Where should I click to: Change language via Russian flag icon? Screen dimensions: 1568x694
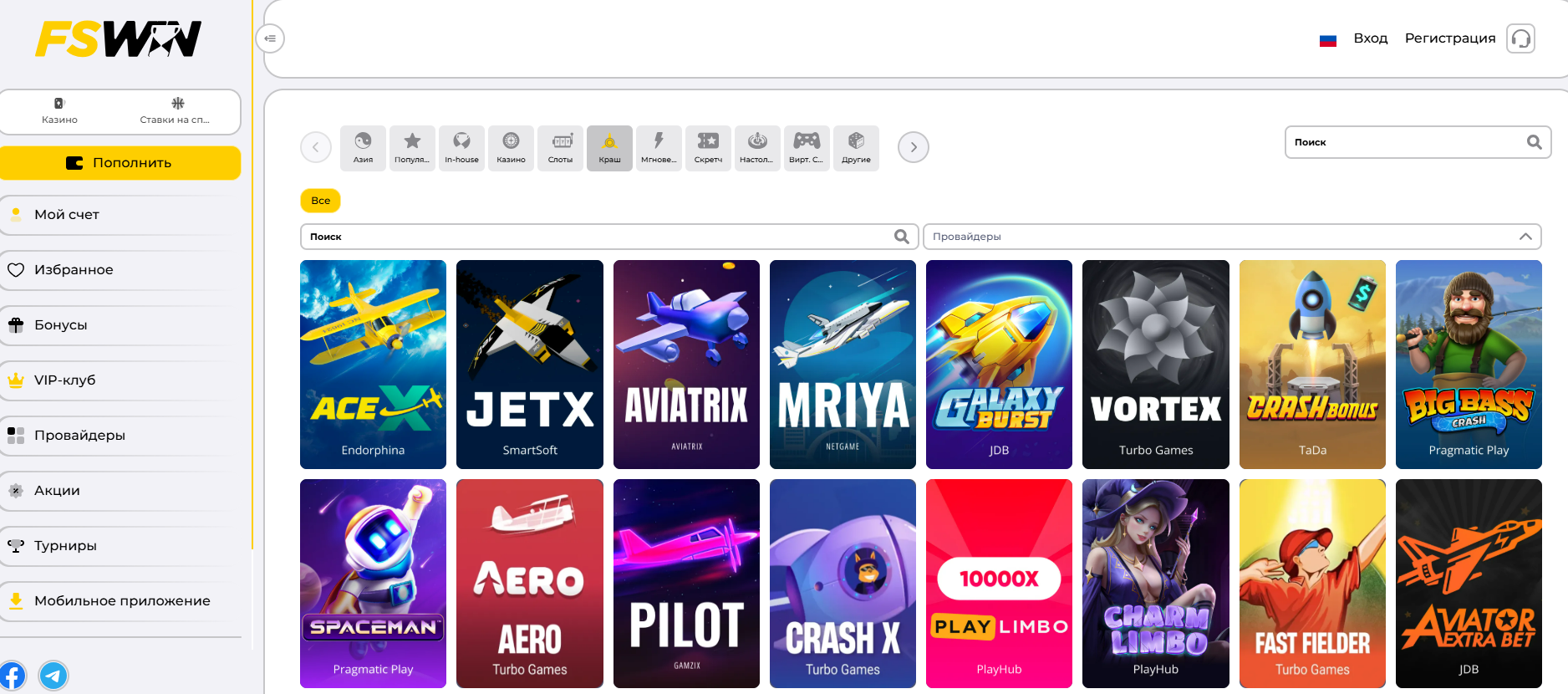(x=1328, y=39)
